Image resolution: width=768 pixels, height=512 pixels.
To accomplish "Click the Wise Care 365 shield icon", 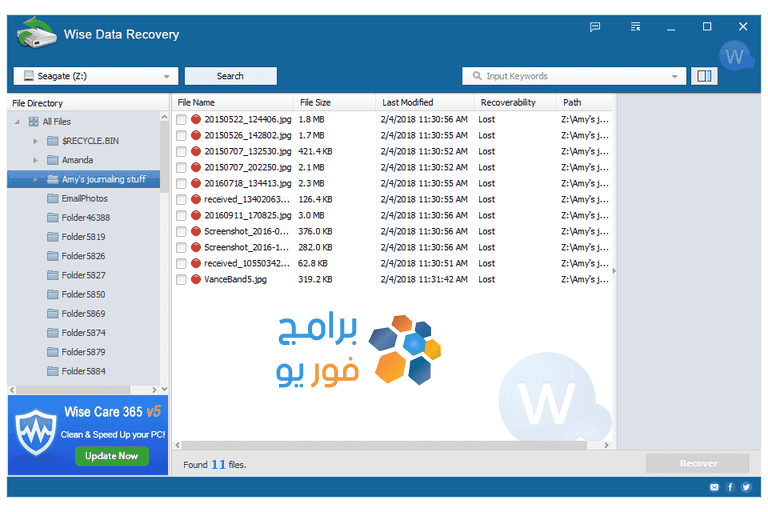I will point(35,432).
